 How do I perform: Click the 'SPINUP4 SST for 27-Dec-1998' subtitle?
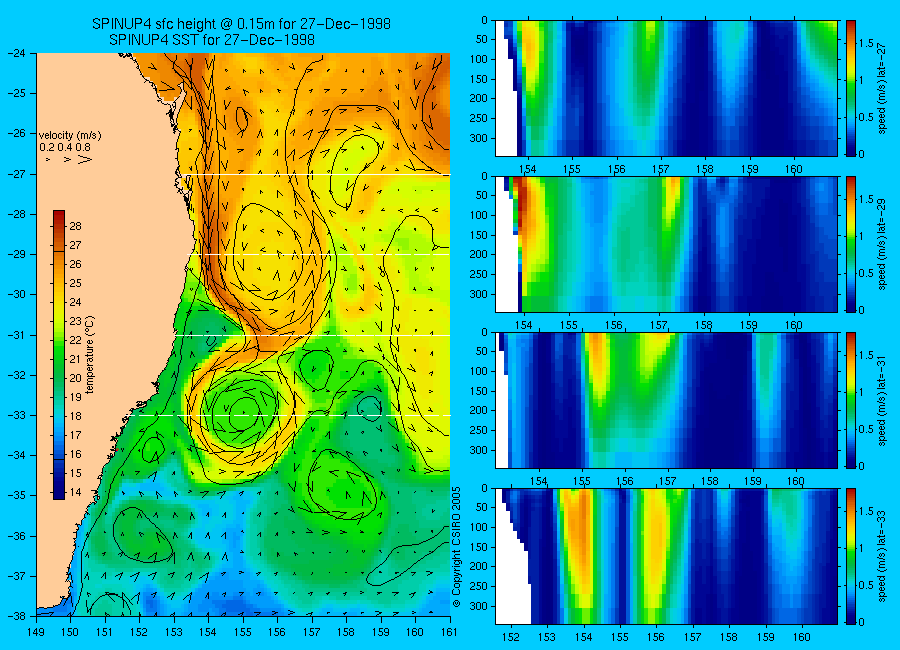[212, 40]
